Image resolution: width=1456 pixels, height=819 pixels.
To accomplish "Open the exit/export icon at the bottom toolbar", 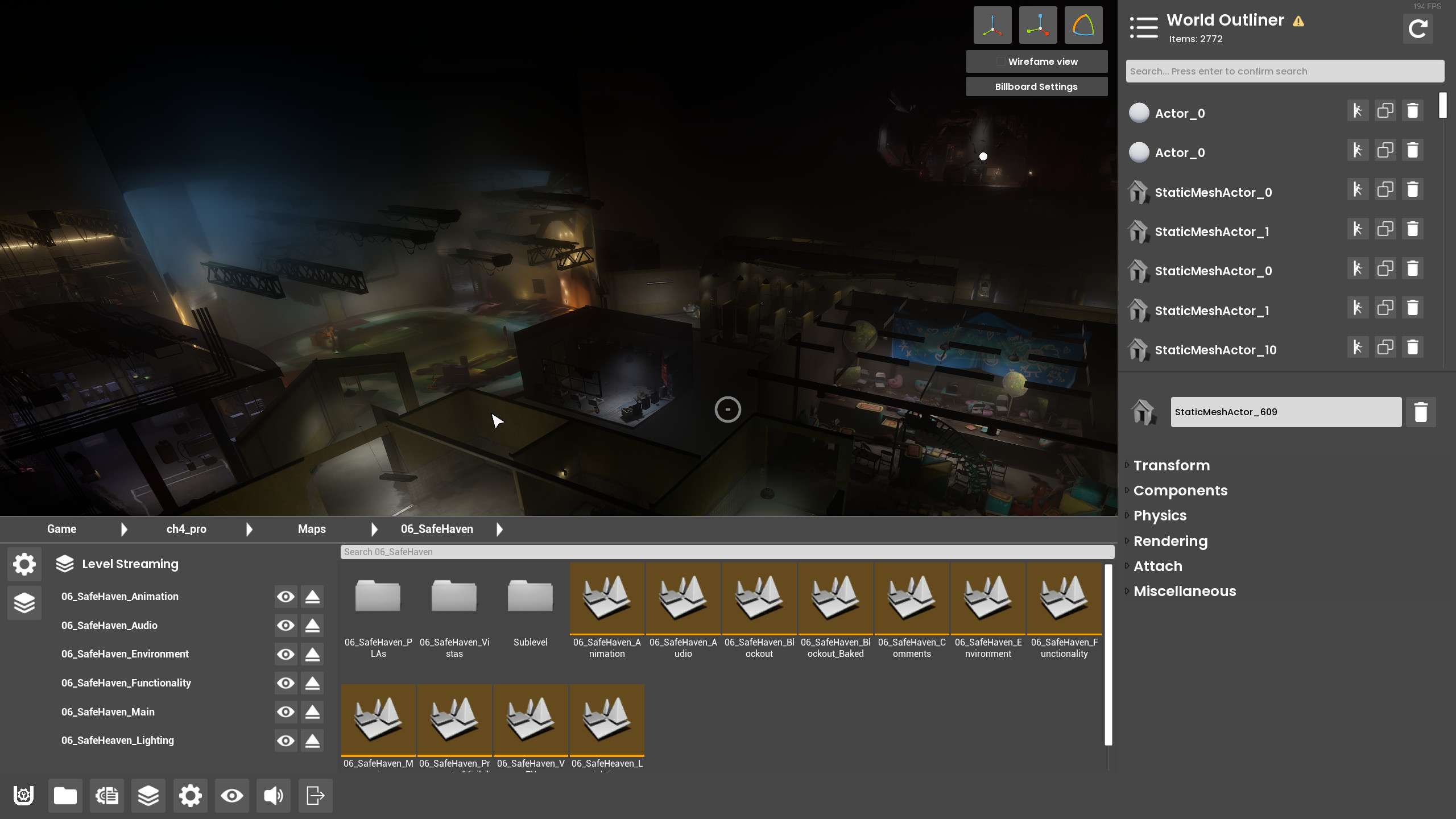I will (x=315, y=796).
